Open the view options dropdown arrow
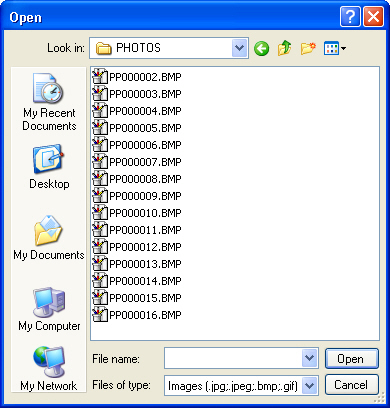The height and width of the screenshot is (408, 390). [344, 49]
